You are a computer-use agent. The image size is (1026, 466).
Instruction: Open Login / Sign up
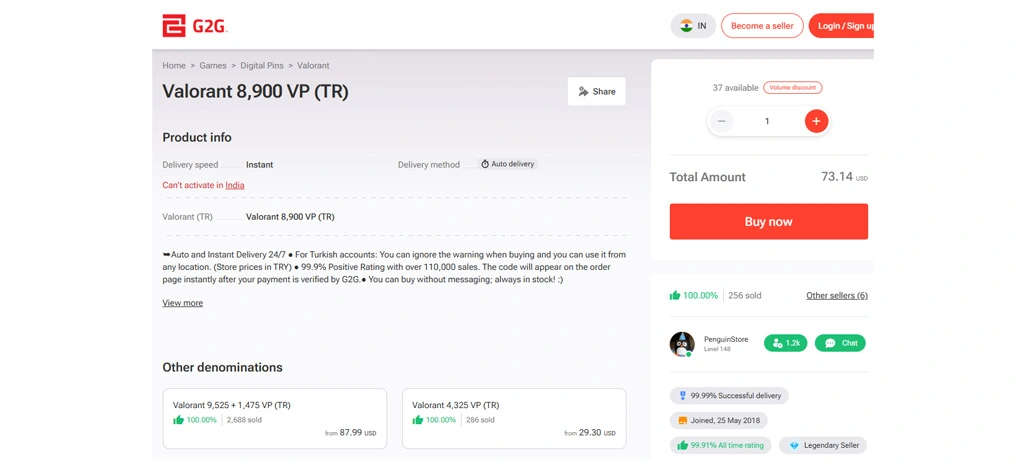click(x=842, y=26)
